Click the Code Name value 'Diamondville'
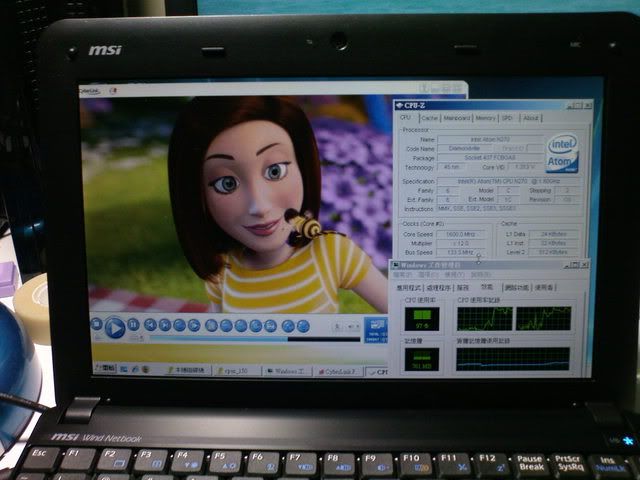The image size is (640, 480). (x=464, y=149)
